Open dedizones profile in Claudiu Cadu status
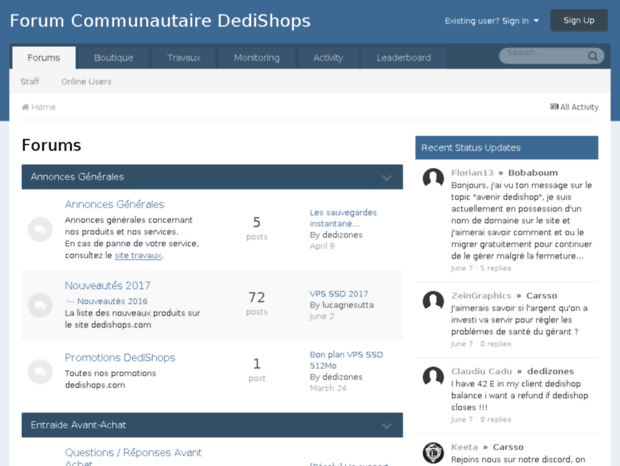The height and width of the screenshot is (466, 620). click(x=550, y=371)
